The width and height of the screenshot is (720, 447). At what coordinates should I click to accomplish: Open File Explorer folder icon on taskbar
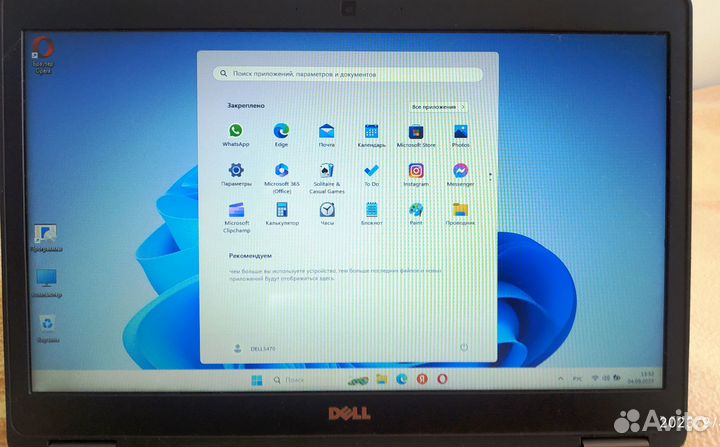tap(382, 379)
